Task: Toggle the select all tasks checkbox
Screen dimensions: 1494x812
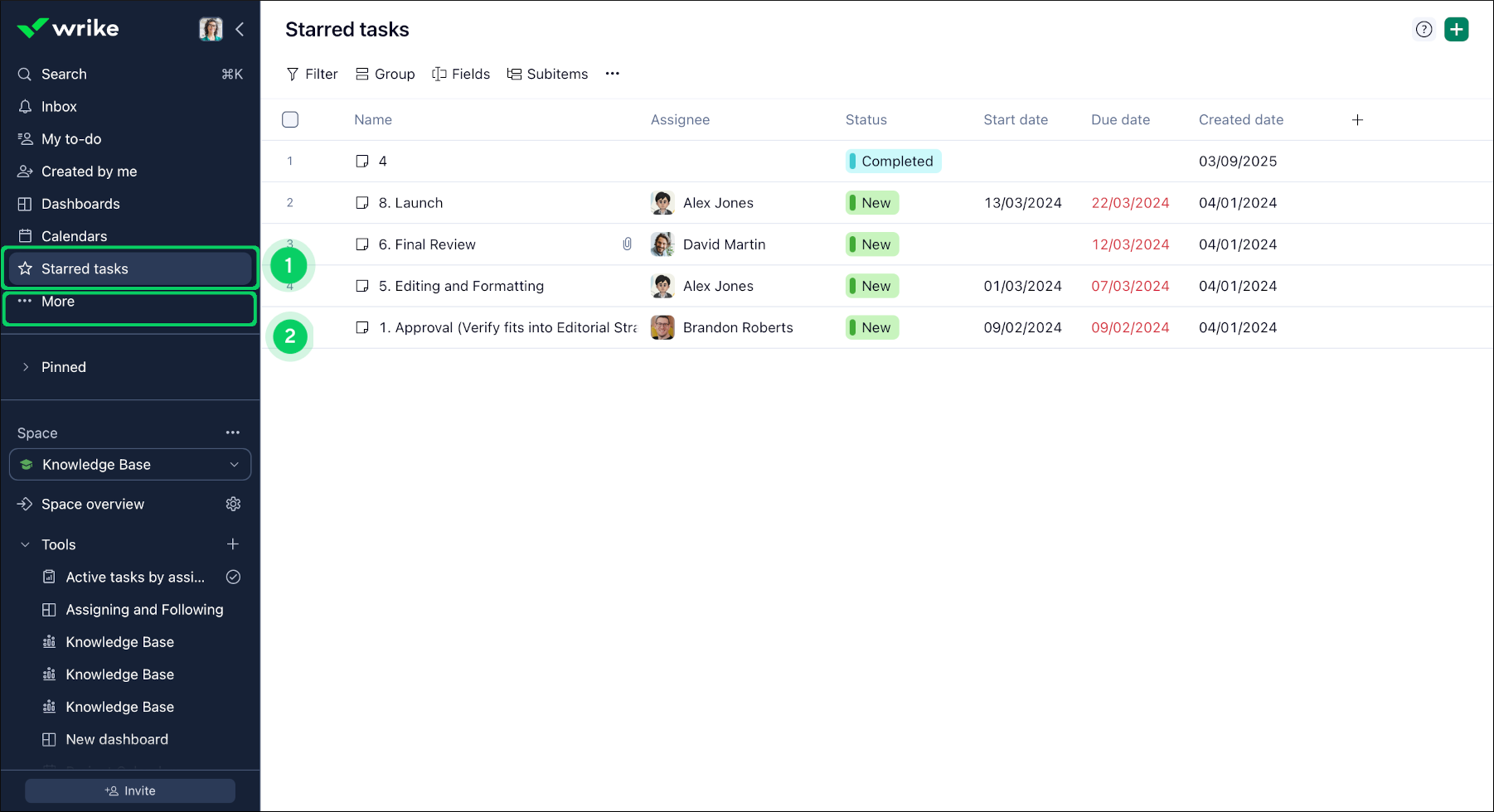Action: [x=290, y=119]
